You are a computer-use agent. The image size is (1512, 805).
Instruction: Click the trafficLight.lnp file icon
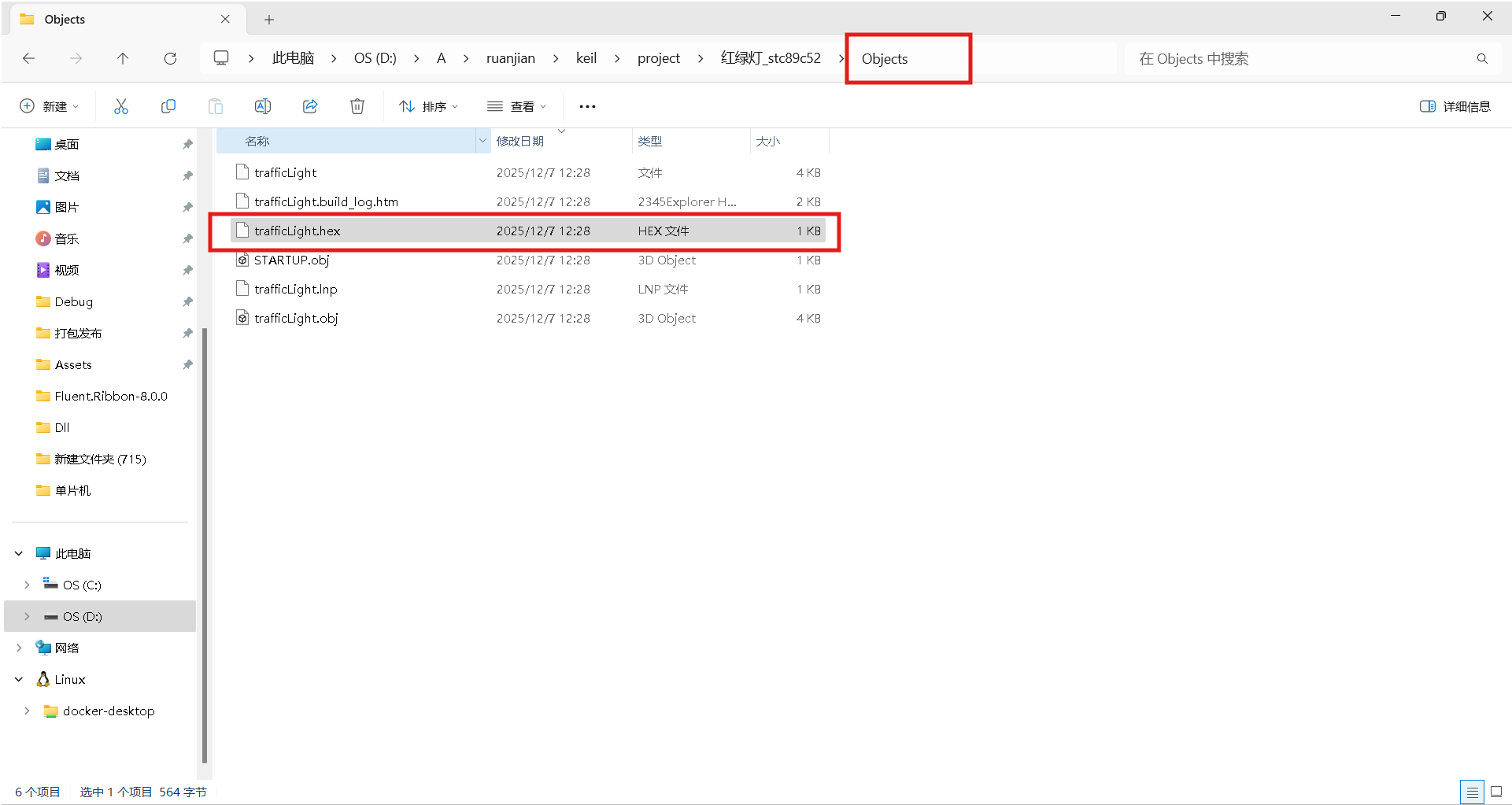242,289
